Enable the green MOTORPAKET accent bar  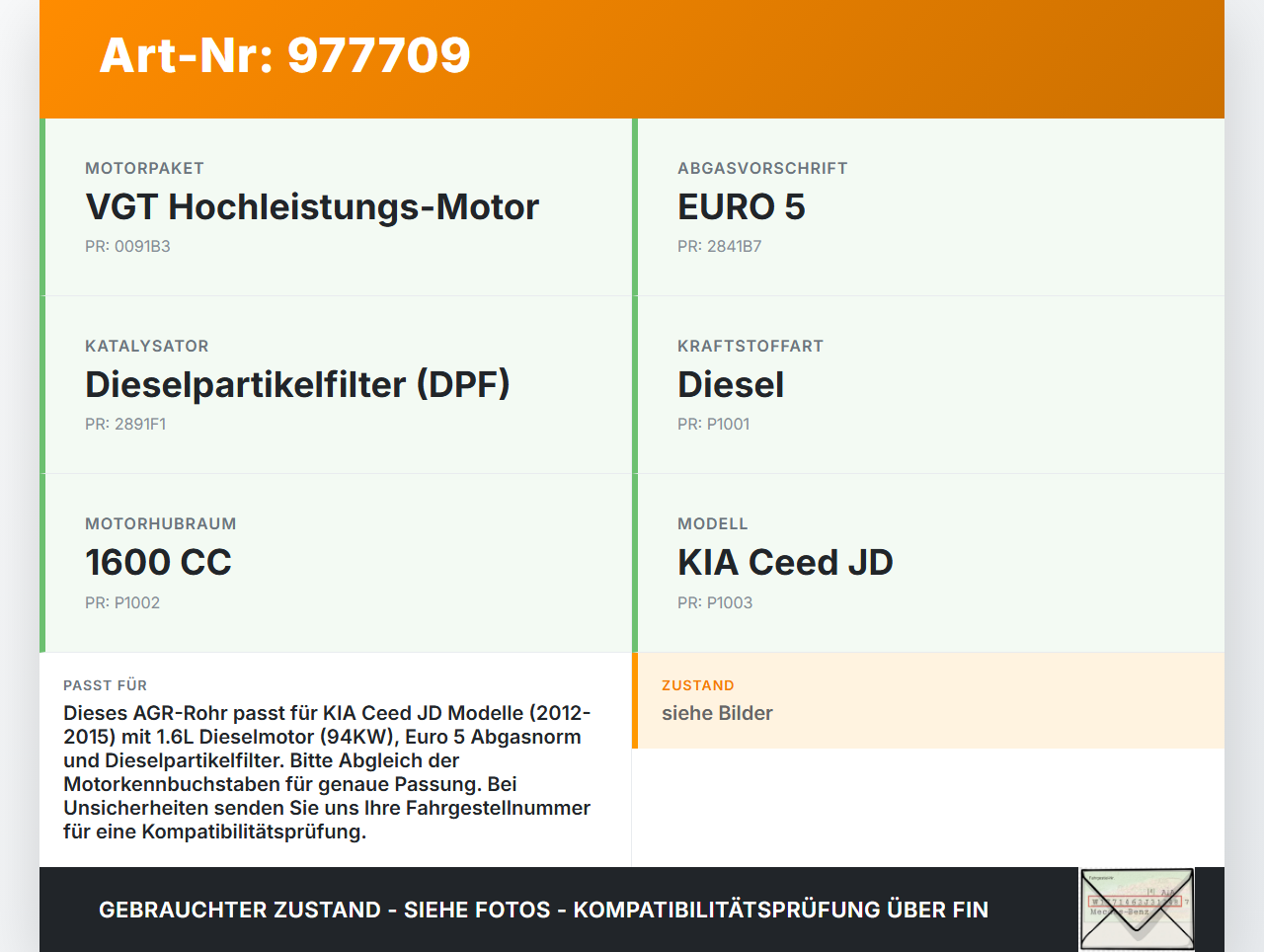point(40,206)
